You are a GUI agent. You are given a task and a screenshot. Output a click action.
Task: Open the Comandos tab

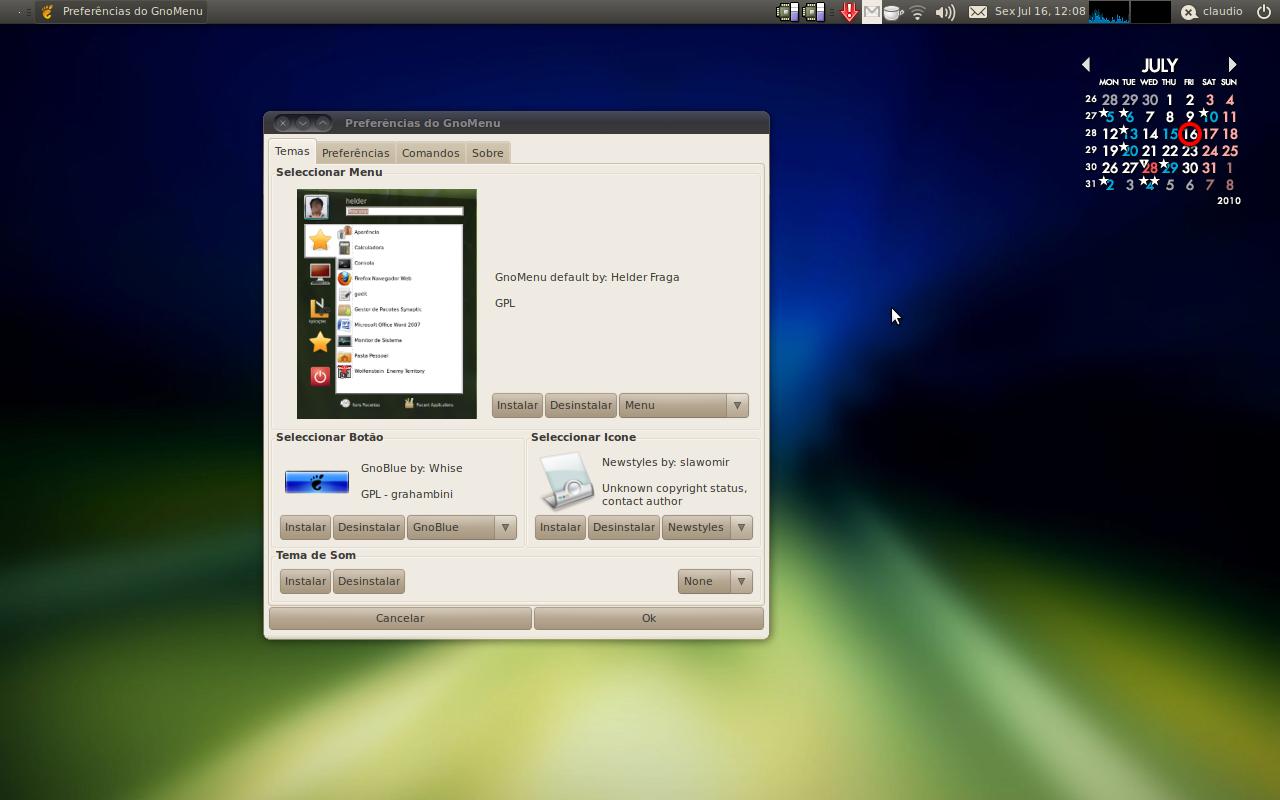[x=430, y=153]
